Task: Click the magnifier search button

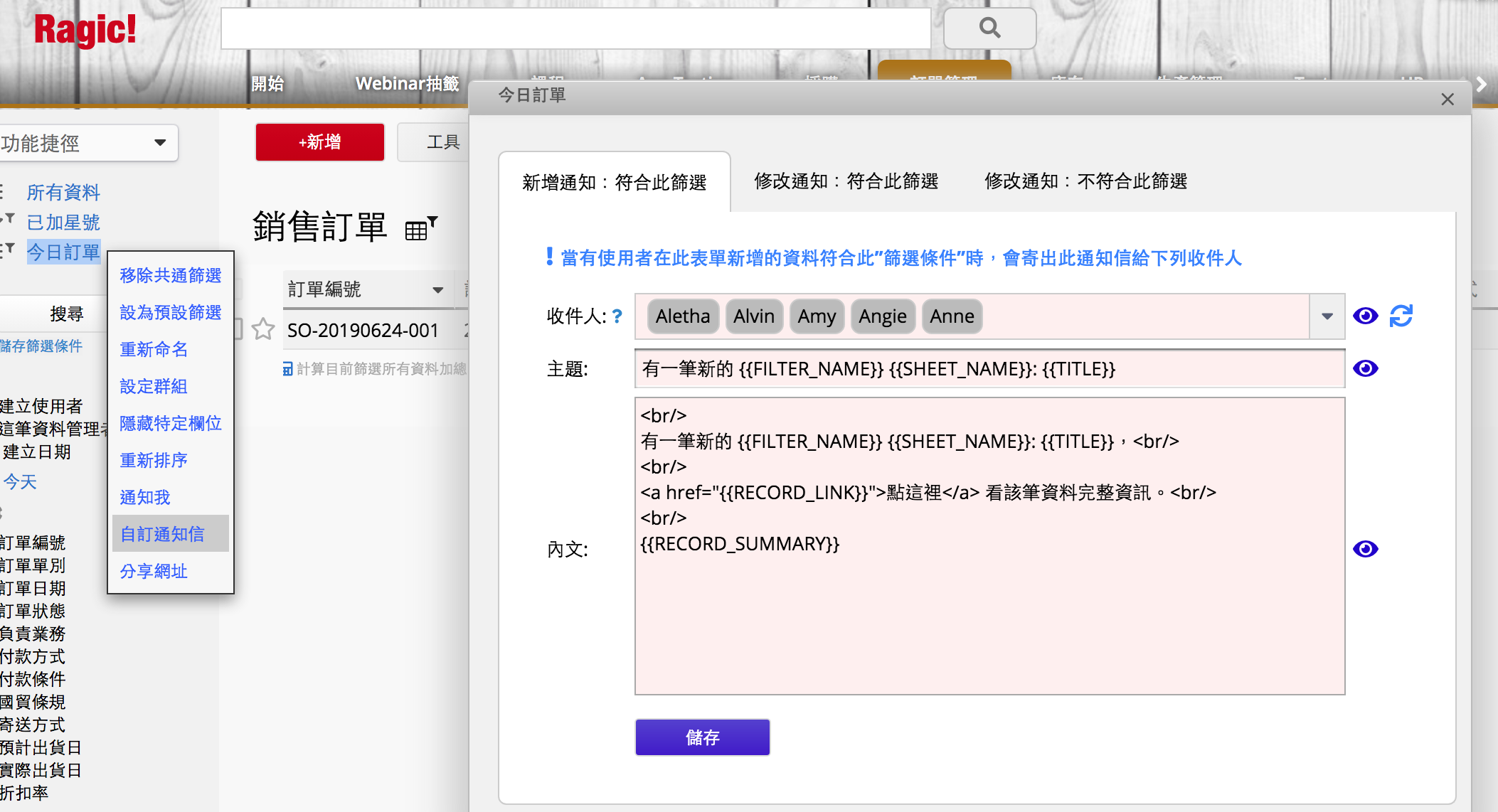Action: point(989,28)
